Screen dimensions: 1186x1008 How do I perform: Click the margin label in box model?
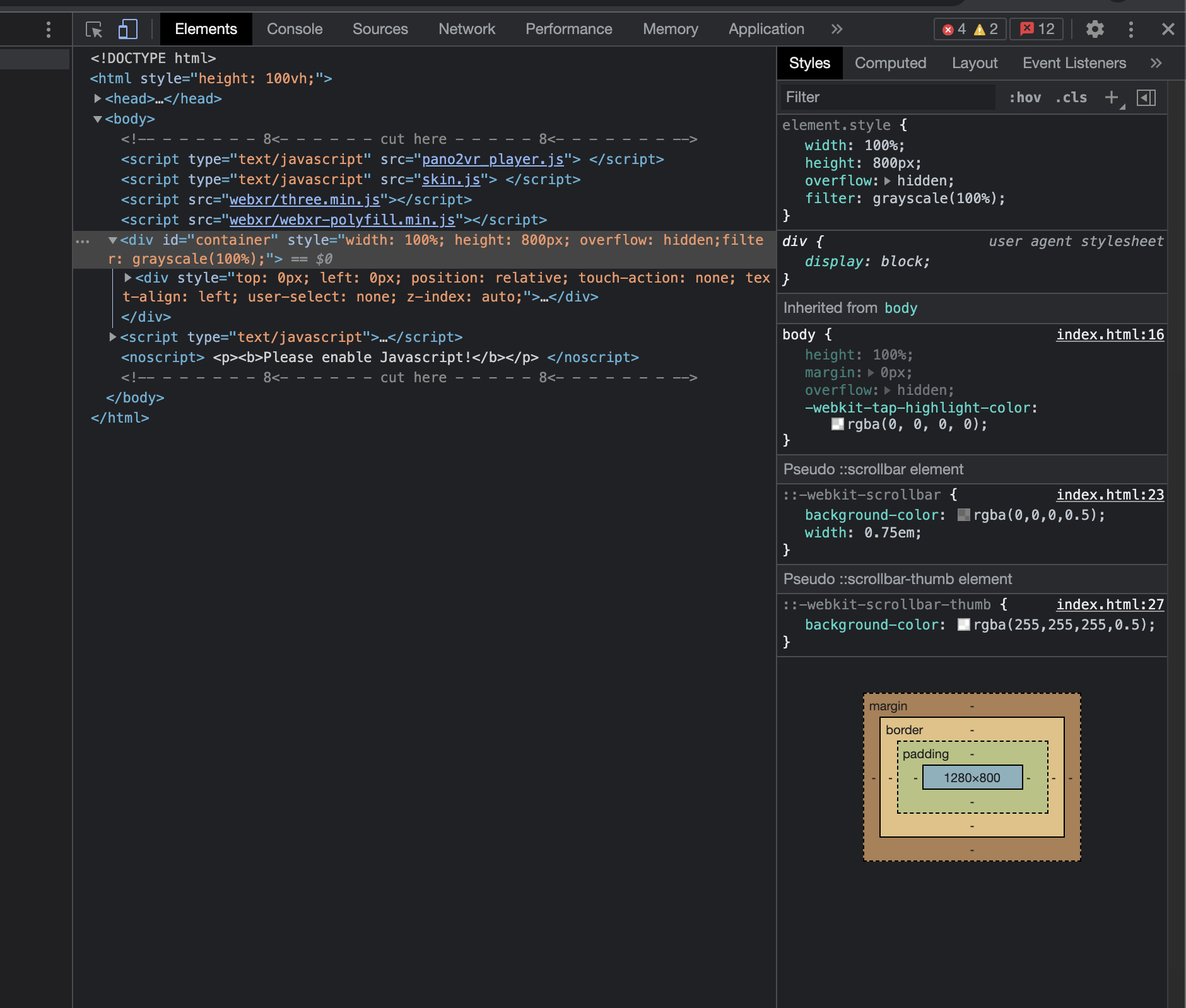click(888, 706)
